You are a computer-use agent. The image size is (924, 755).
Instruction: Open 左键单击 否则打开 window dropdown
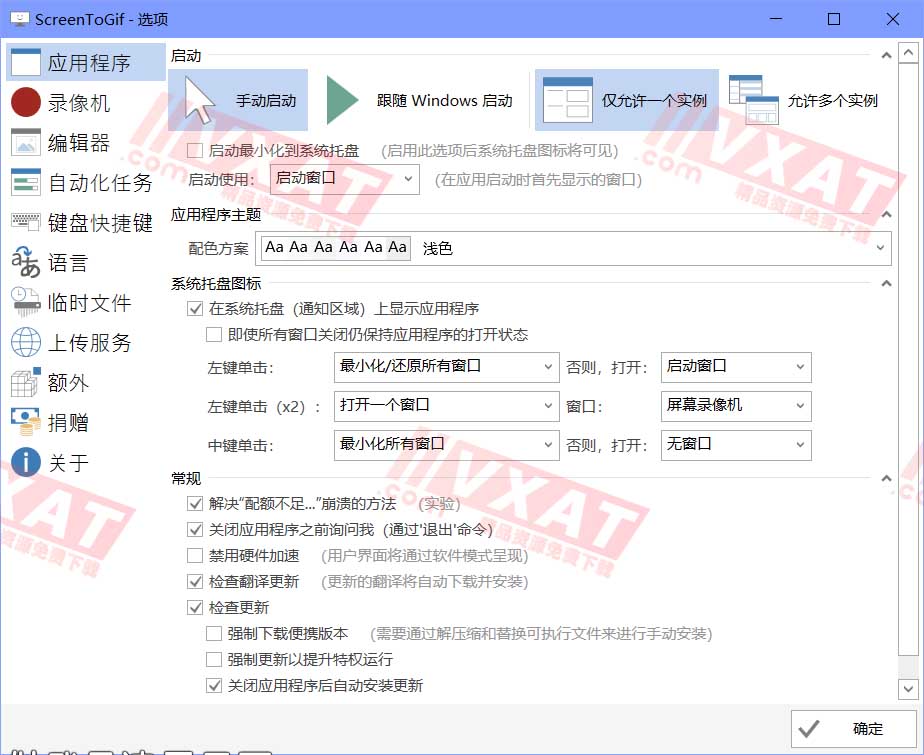click(736, 367)
